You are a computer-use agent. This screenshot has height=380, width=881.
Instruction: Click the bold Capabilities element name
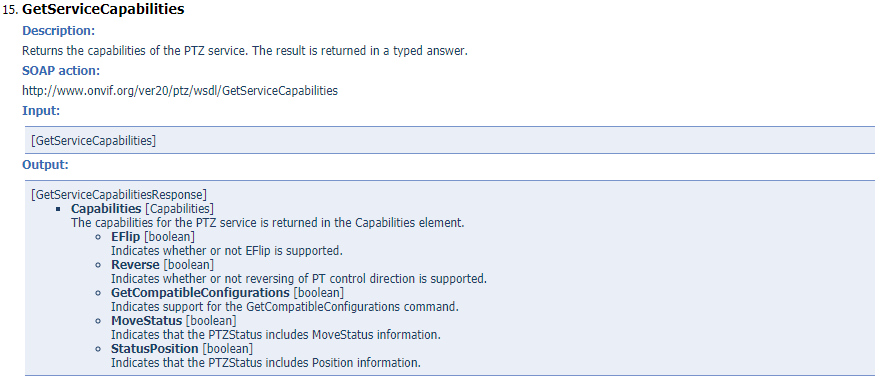click(106, 209)
